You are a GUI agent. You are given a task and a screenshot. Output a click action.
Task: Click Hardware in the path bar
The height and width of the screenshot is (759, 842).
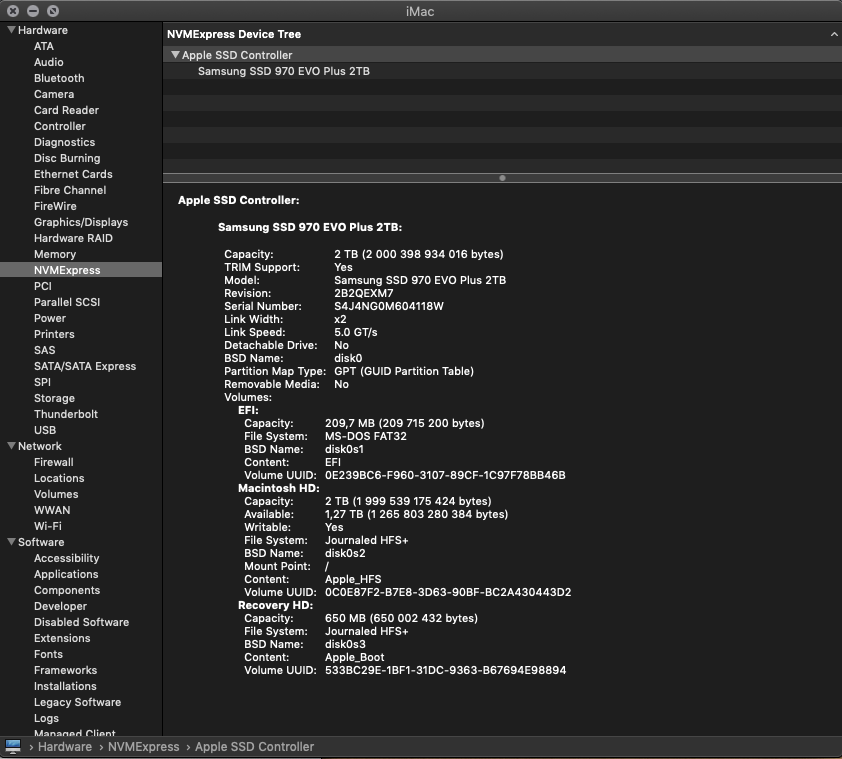(64, 747)
